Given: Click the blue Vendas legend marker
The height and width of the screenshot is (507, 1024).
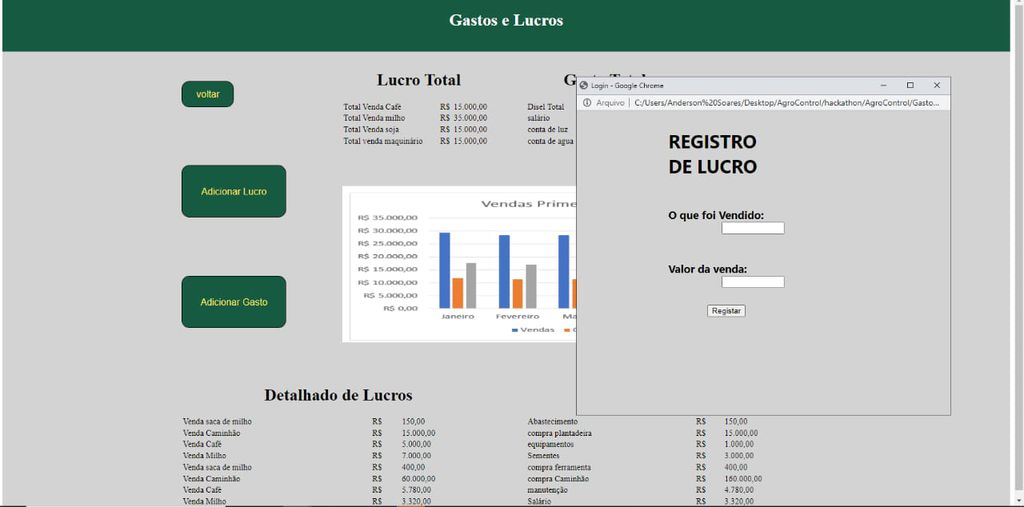Looking at the screenshot, I should (x=515, y=329).
